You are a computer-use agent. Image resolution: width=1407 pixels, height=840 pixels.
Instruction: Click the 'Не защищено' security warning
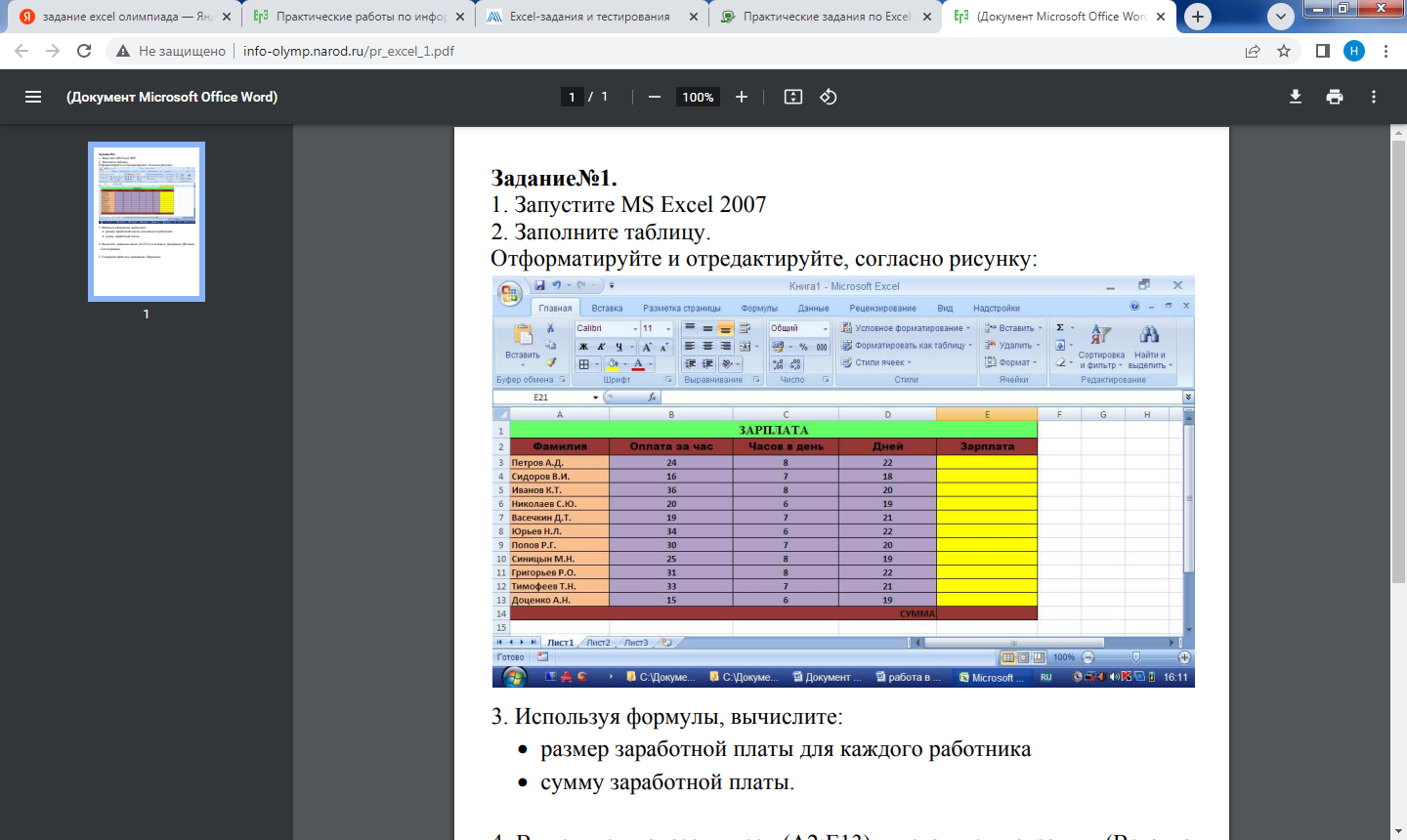click(x=171, y=51)
